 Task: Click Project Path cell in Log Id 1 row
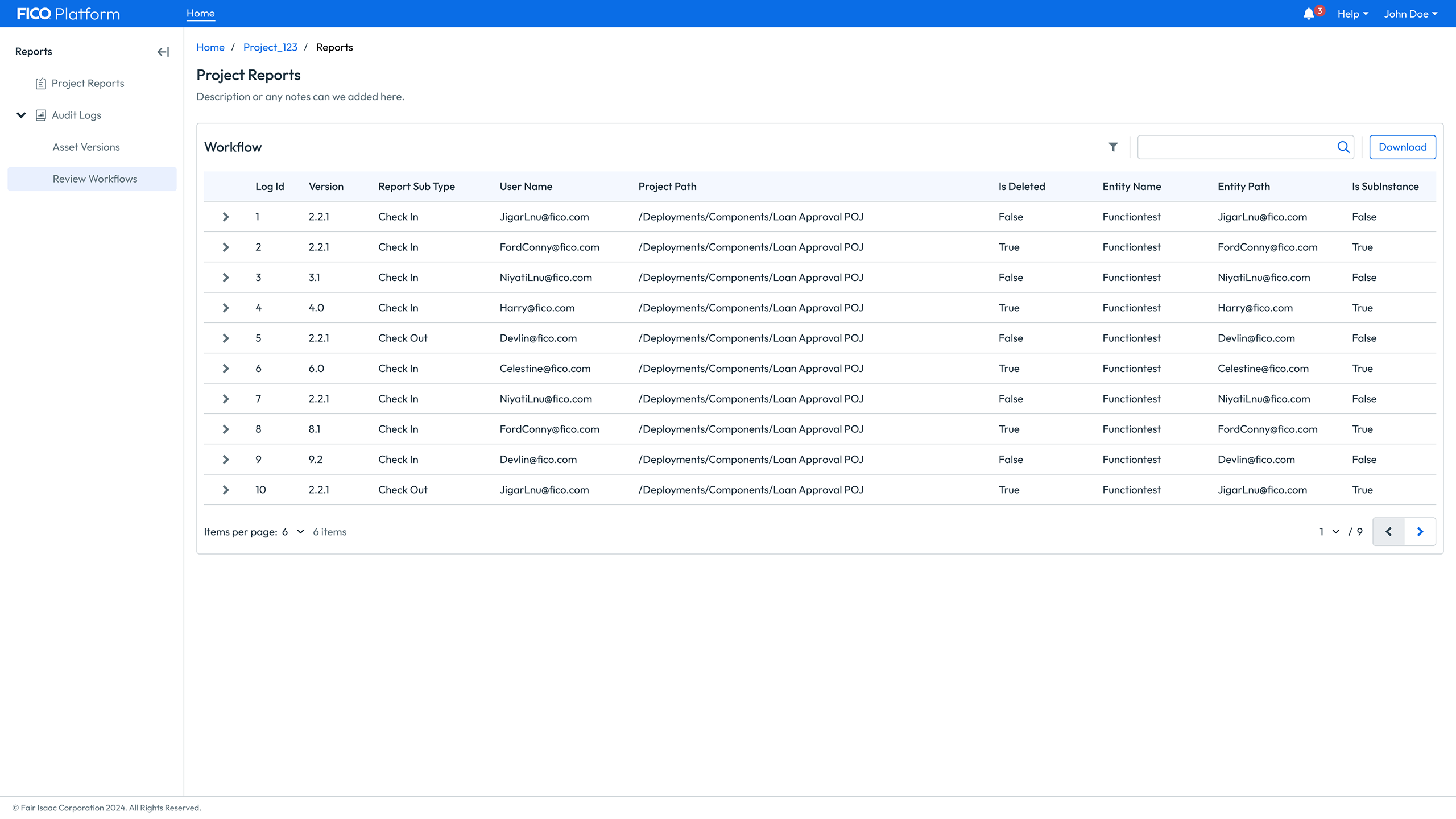(x=751, y=217)
